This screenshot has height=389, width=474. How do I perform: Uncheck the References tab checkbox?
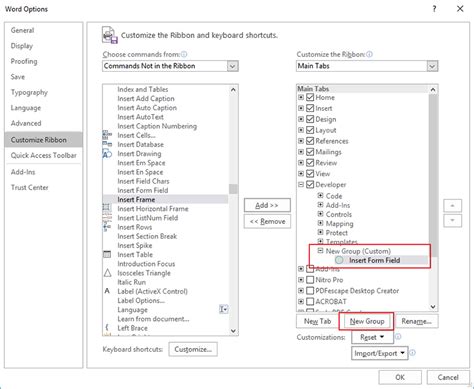(x=310, y=141)
